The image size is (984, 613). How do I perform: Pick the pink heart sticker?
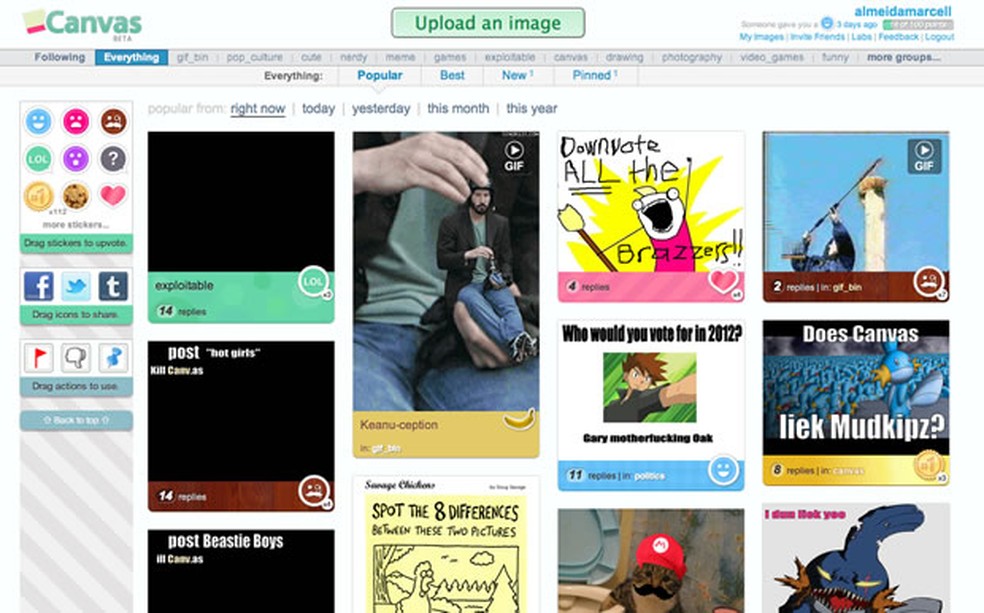point(114,195)
